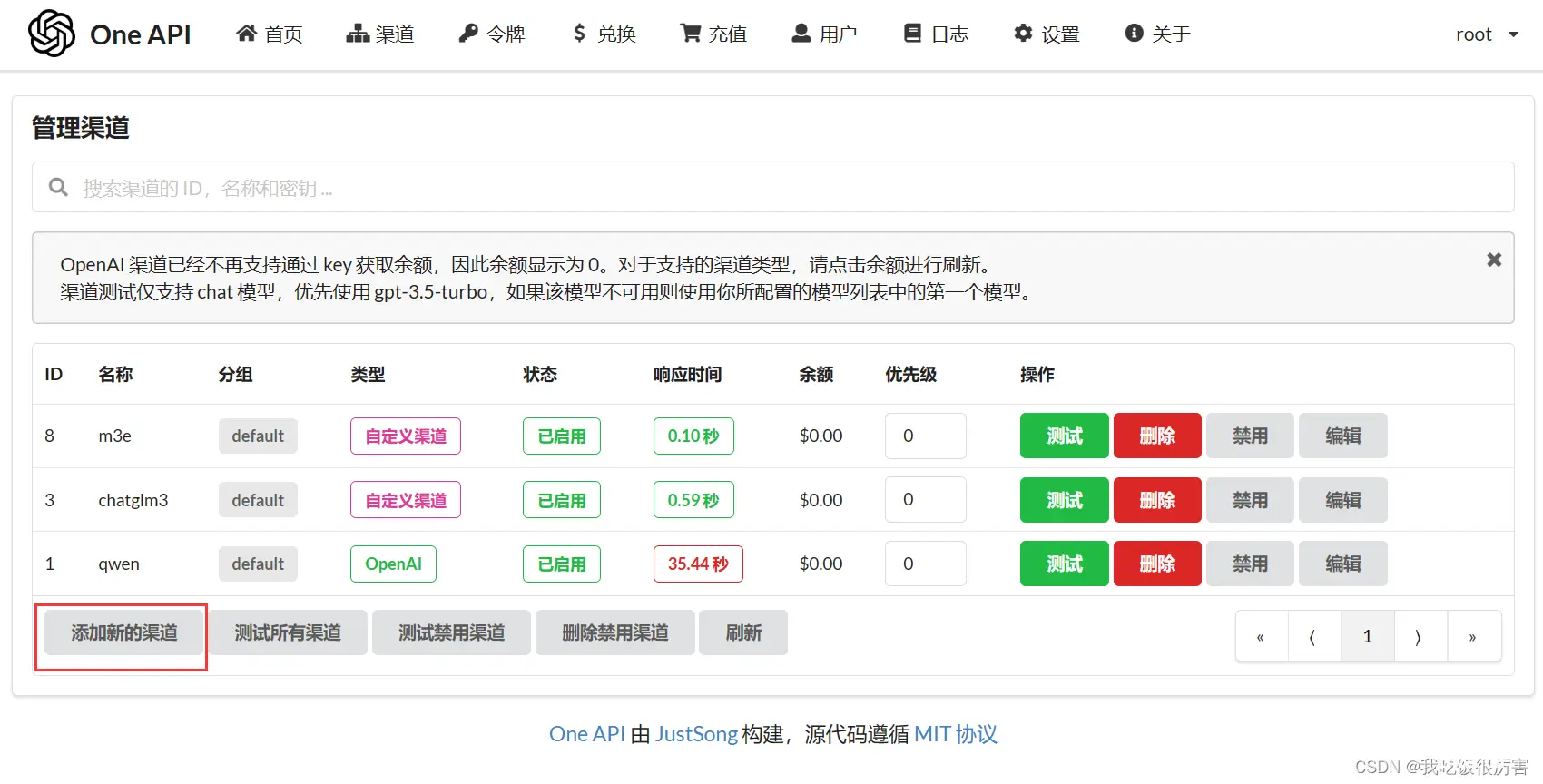Click the 0.10 秒 response time

[693, 436]
